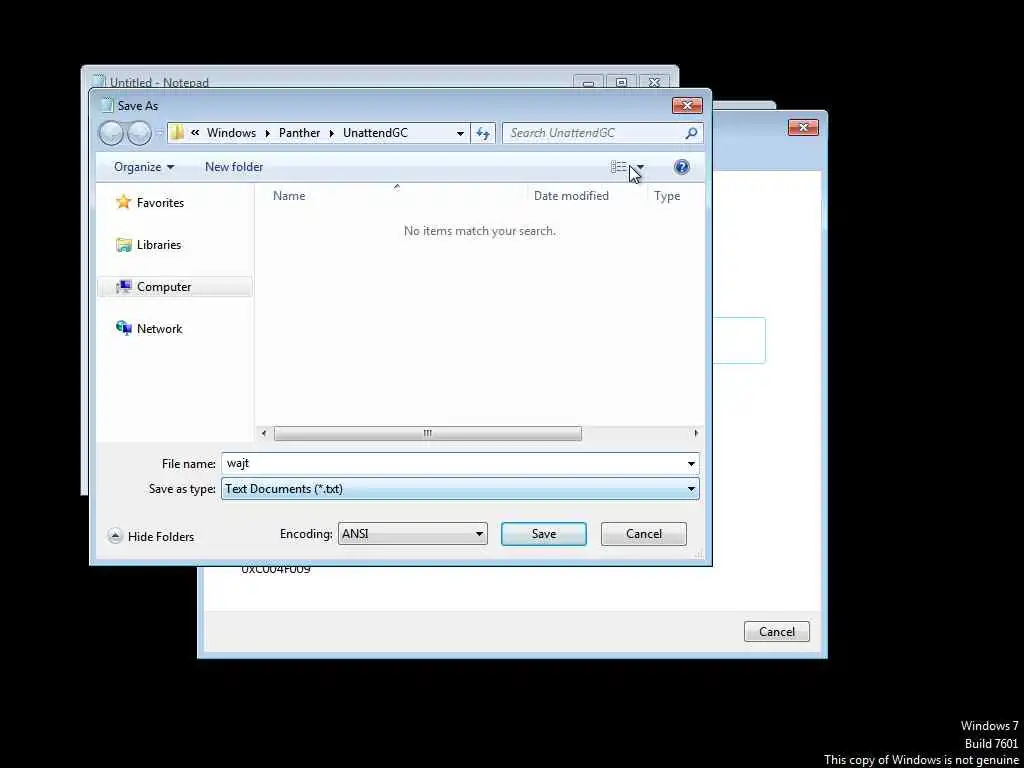The height and width of the screenshot is (768, 1024).
Task: Open the Save as type combo box
Action: [x=460, y=488]
